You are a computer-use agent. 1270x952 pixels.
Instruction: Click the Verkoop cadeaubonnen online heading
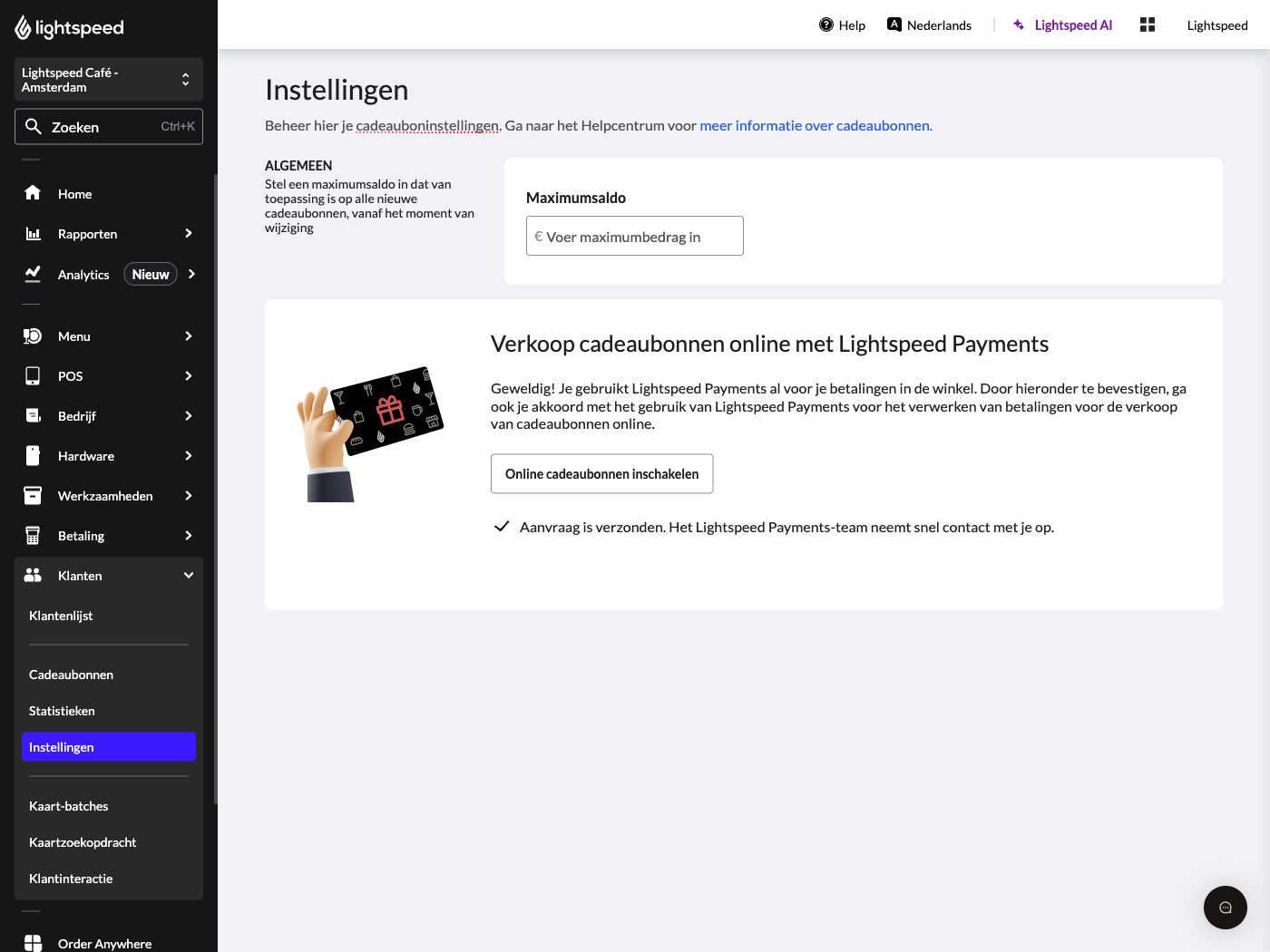[769, 344]
